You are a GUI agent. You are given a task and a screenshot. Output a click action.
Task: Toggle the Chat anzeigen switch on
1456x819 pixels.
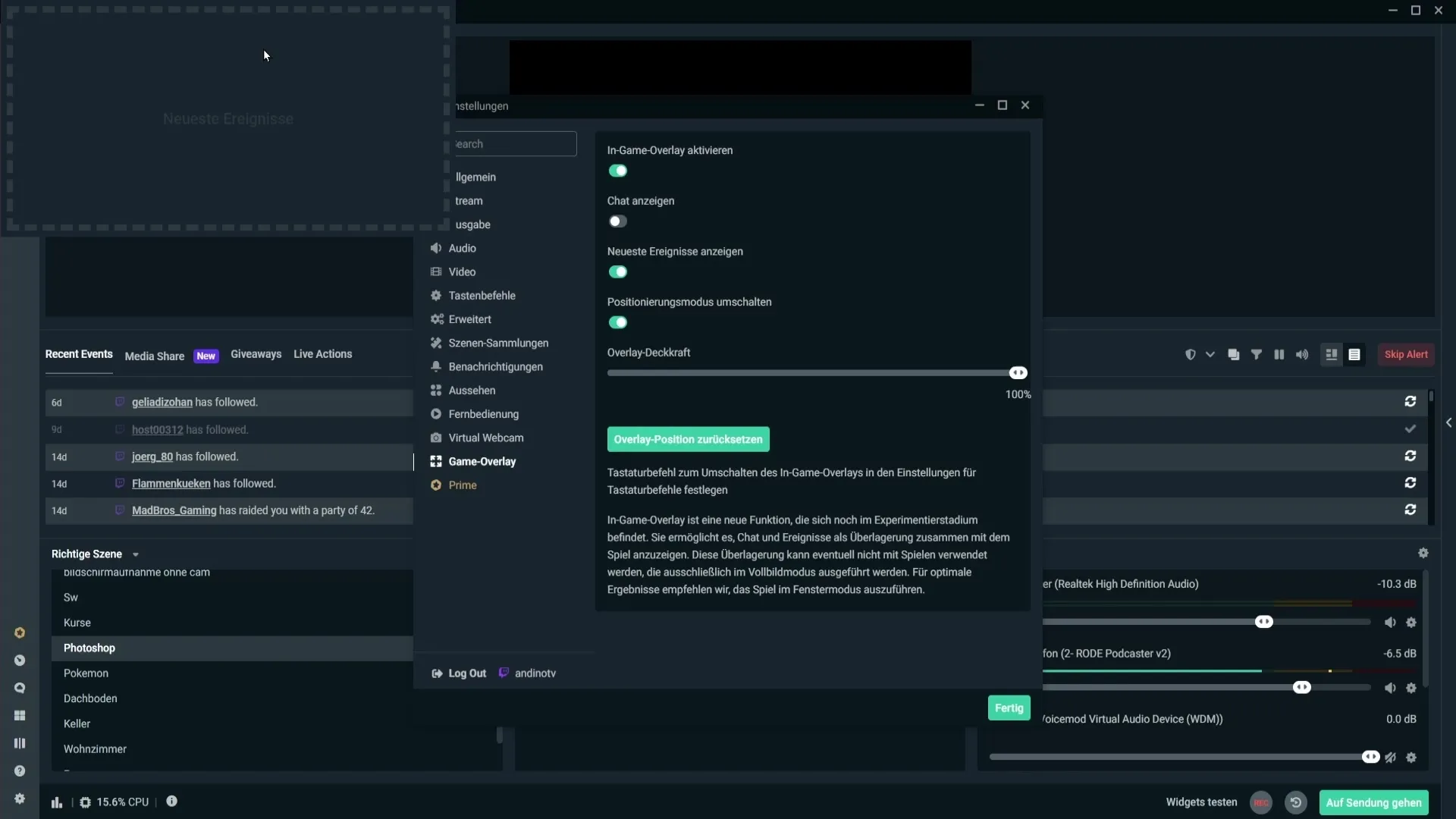pyautogui.click(x=617, y=221)
